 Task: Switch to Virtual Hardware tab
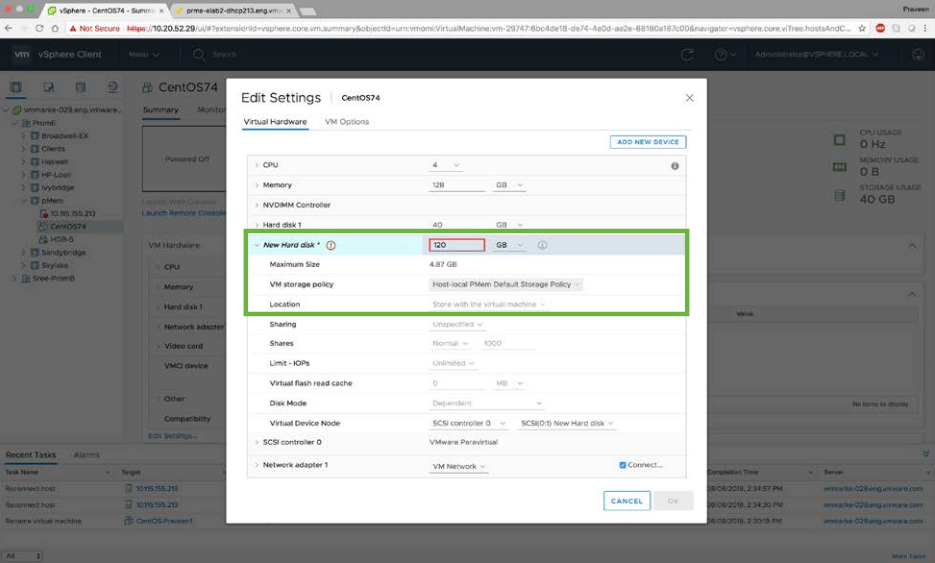click(275, 122)
